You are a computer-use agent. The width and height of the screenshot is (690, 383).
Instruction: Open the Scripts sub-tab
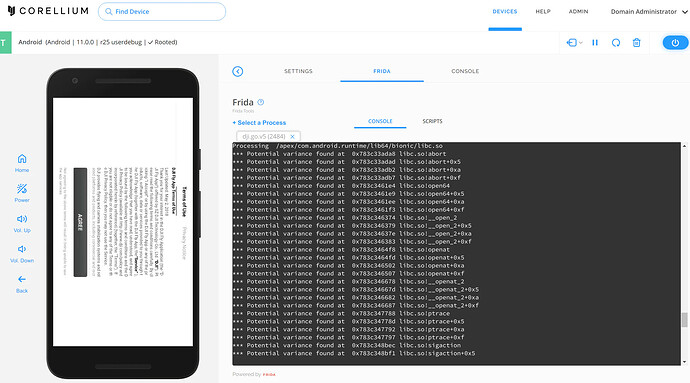click(433, 121)
